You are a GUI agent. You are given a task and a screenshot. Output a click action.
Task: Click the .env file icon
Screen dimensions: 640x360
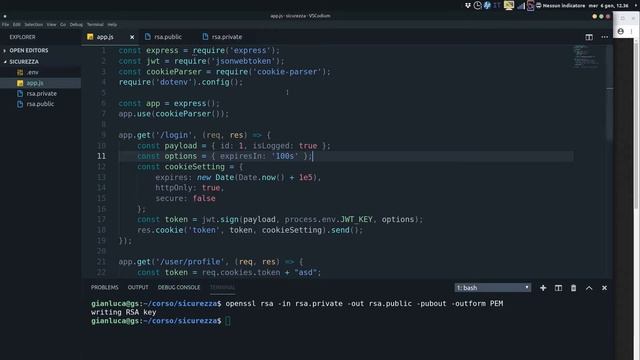[x=20, y=72]
